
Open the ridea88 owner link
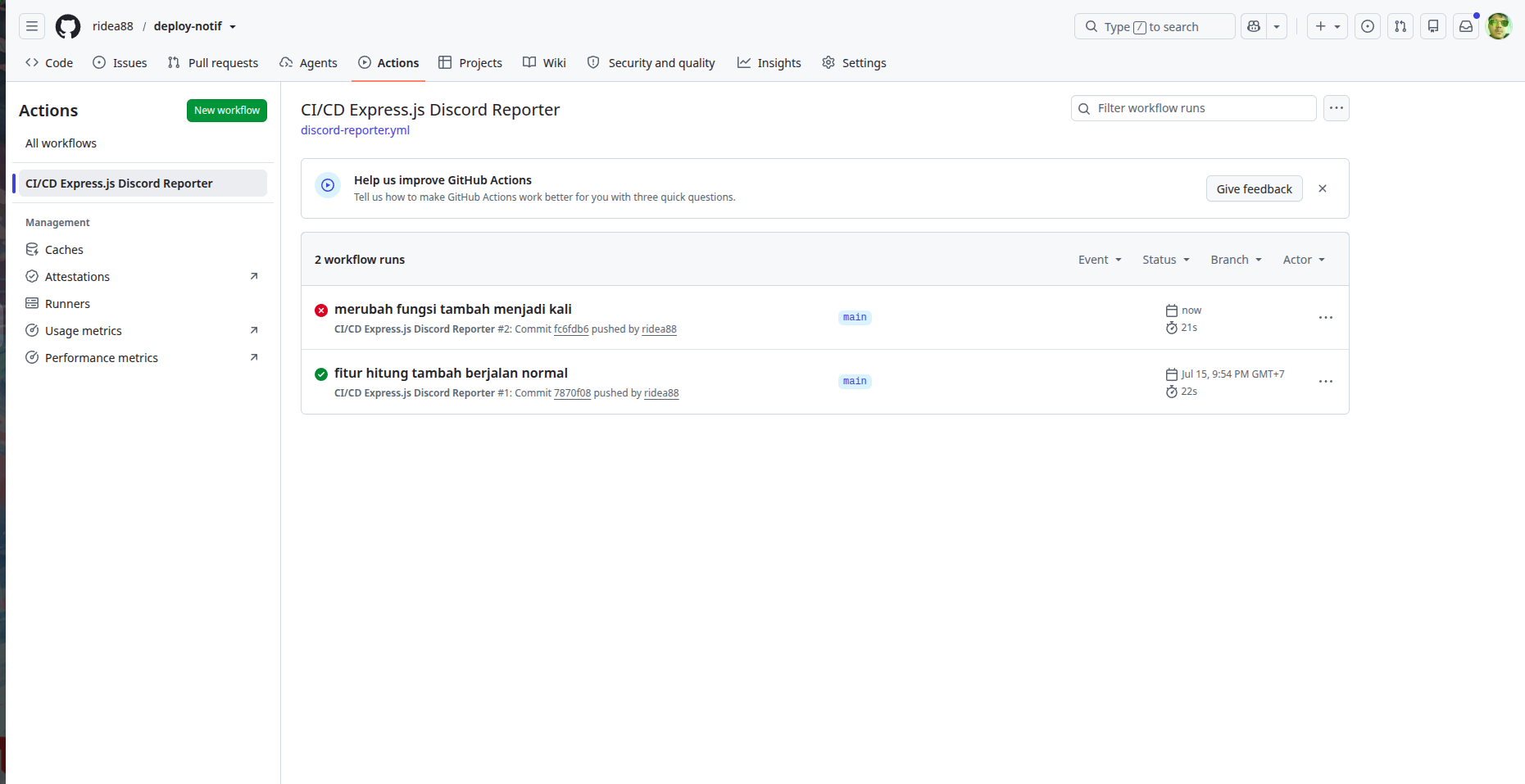click(x=113, y=26)
